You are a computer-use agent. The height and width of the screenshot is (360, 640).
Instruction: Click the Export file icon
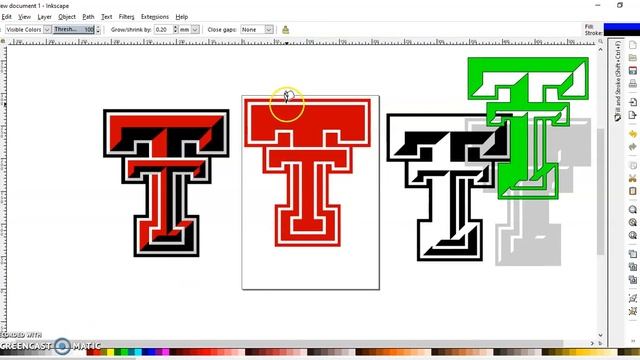[633, 115]
